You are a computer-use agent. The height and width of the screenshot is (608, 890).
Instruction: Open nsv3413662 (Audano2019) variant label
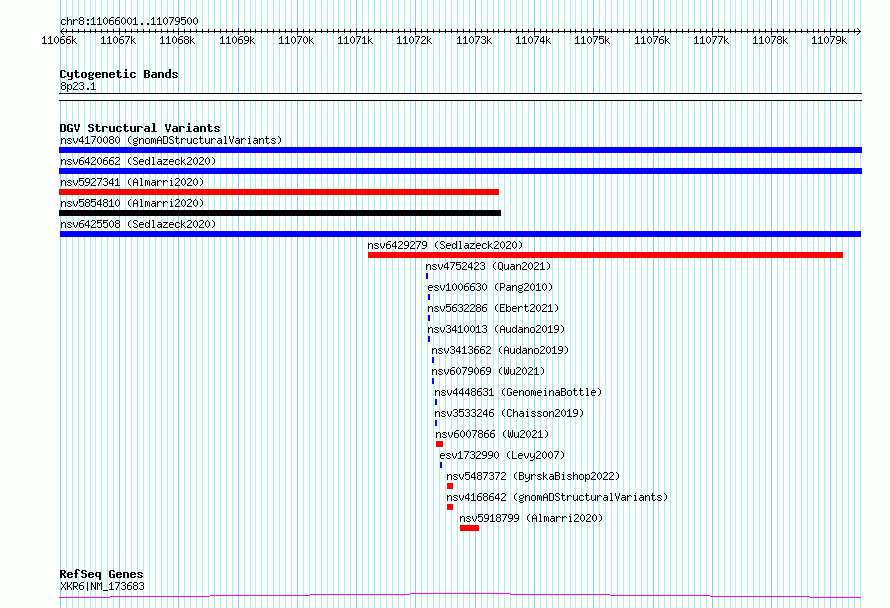[x=500, y=350]
